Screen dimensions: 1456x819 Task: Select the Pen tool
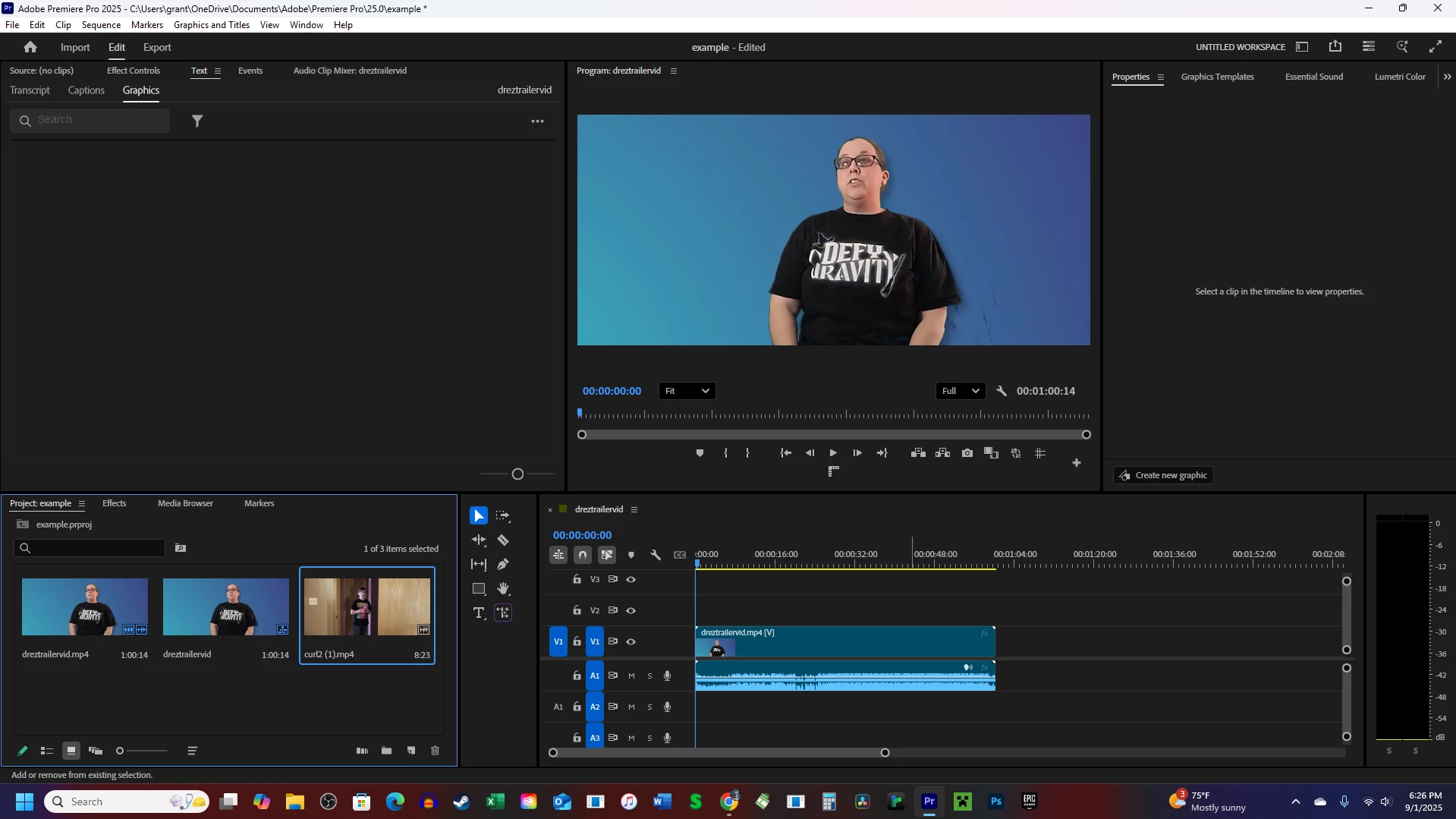coord(503,565)
